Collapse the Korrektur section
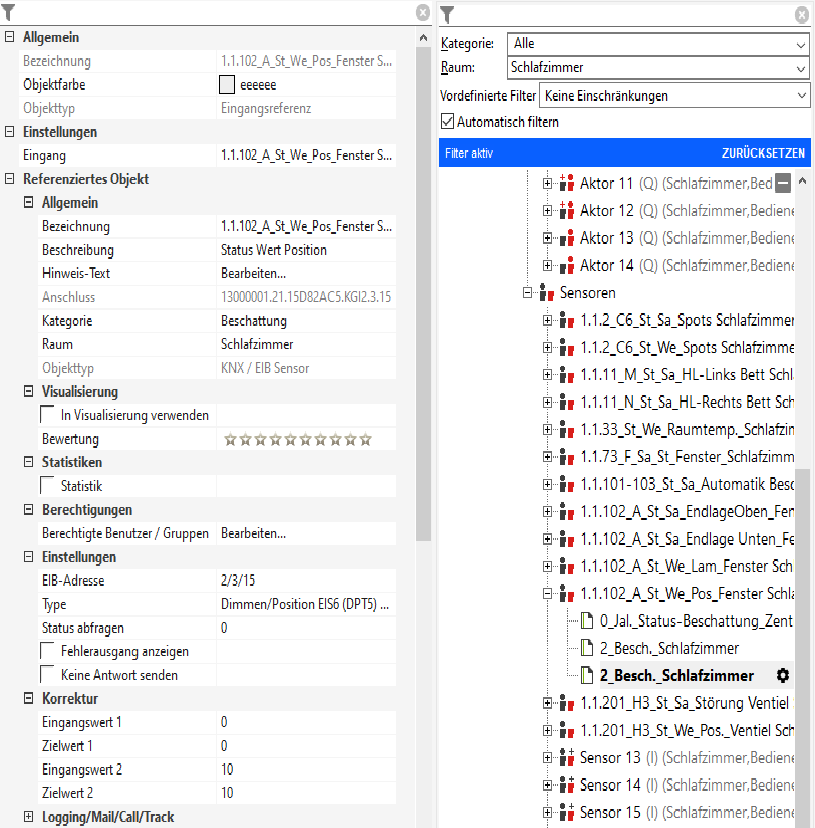Viewport: 815px width, 828px height. click(x=29, y=698)
